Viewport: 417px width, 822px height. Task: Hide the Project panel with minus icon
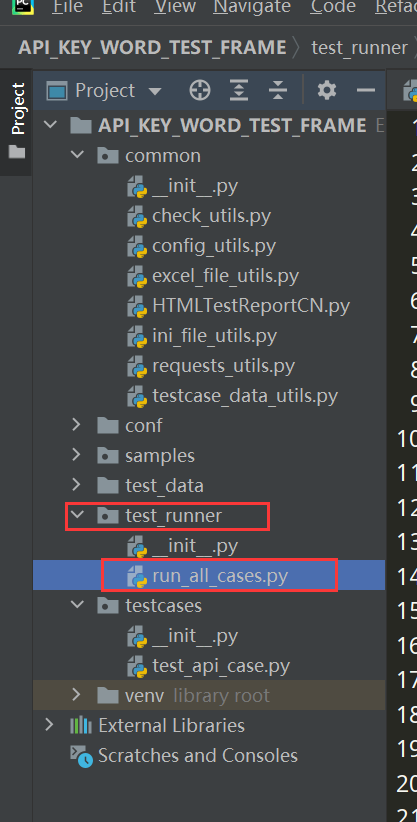tap(366, 91)
